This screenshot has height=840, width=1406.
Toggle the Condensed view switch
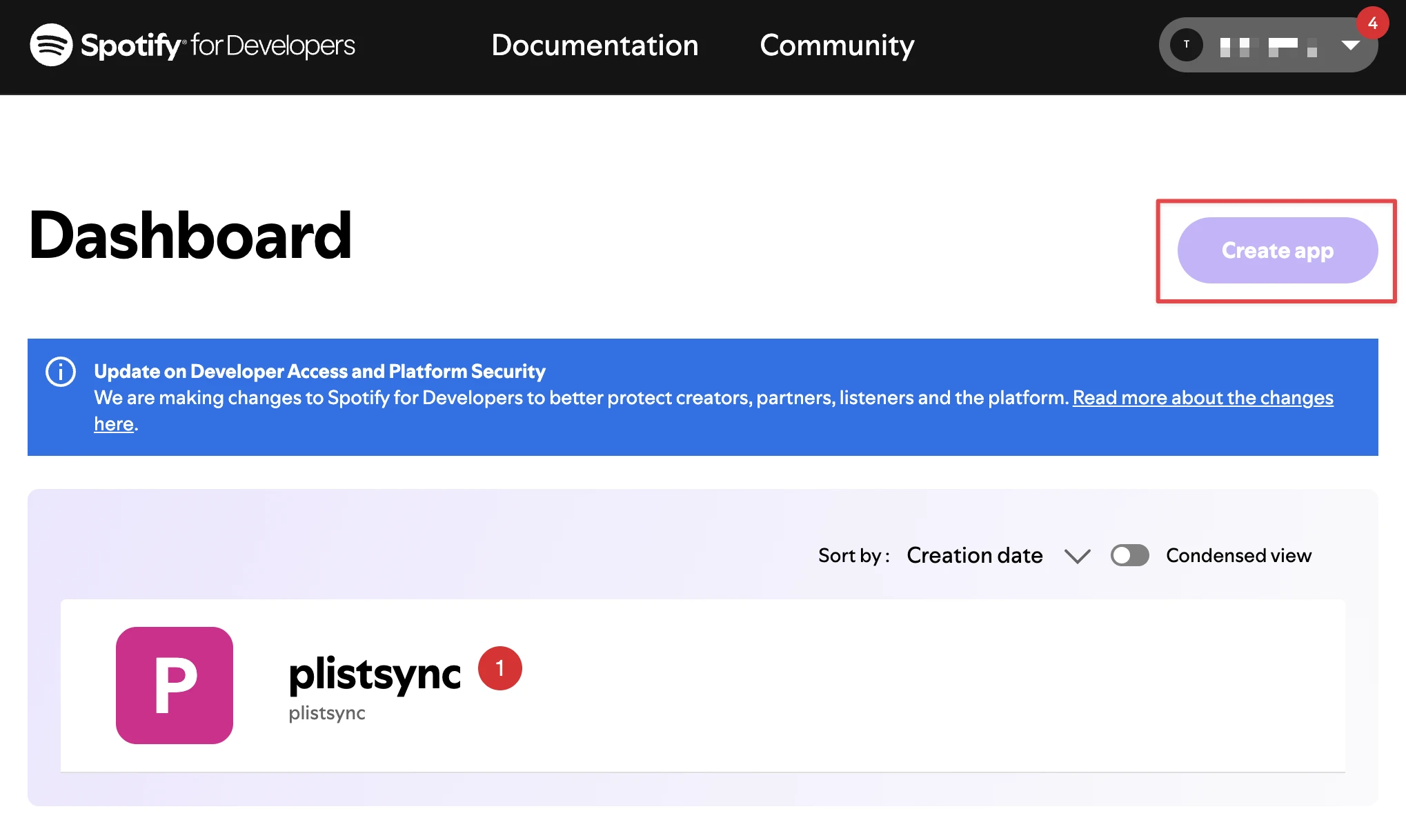click(1129, 555)
